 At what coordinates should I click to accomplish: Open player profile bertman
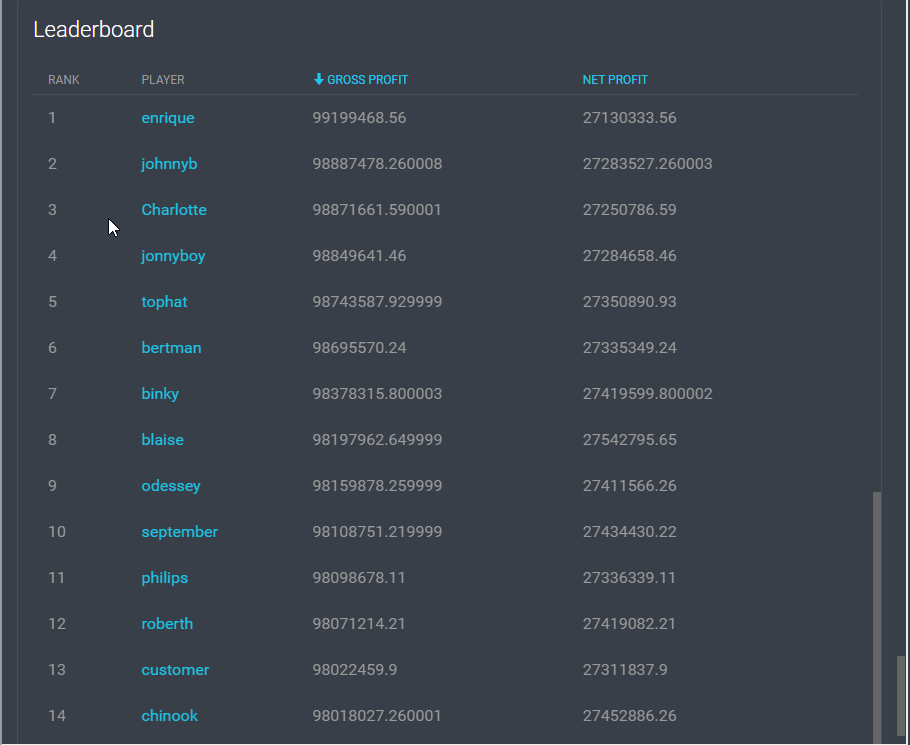coord(171,348)
